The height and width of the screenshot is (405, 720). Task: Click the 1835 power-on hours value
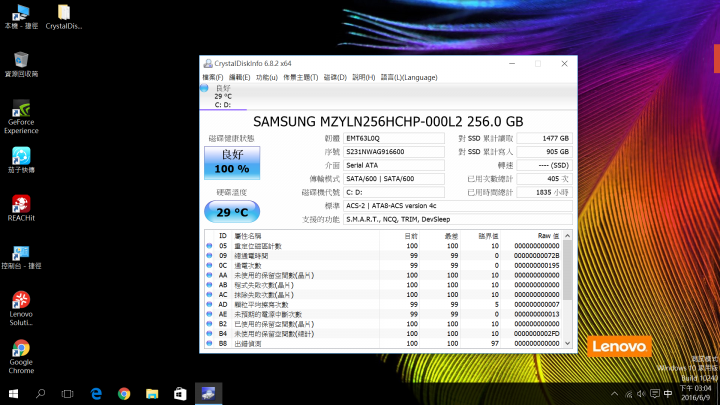click(x=544, y=192)
